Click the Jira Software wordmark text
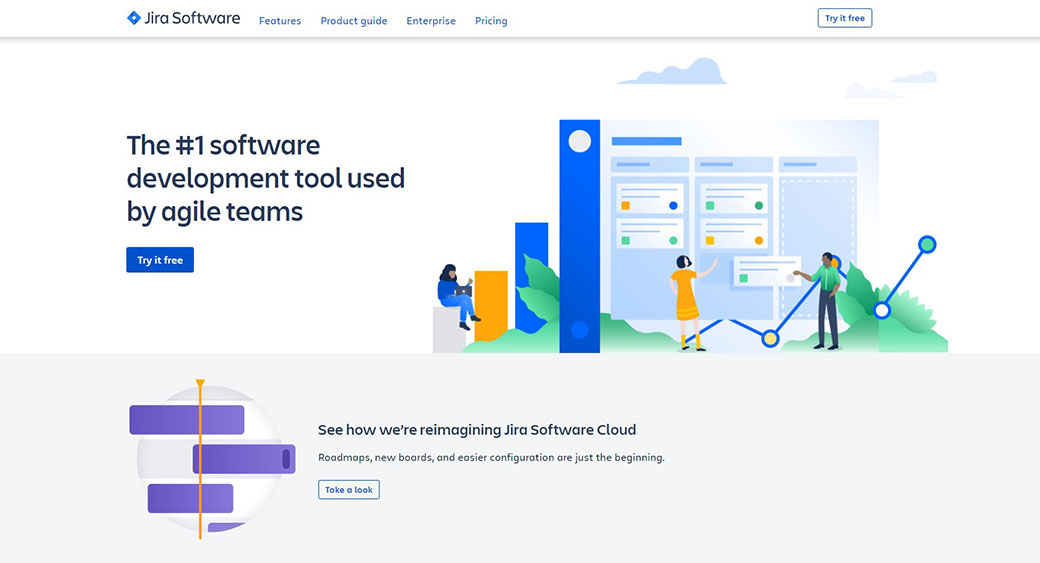Screen dimensions: 1040x563 tap(193, 18)
